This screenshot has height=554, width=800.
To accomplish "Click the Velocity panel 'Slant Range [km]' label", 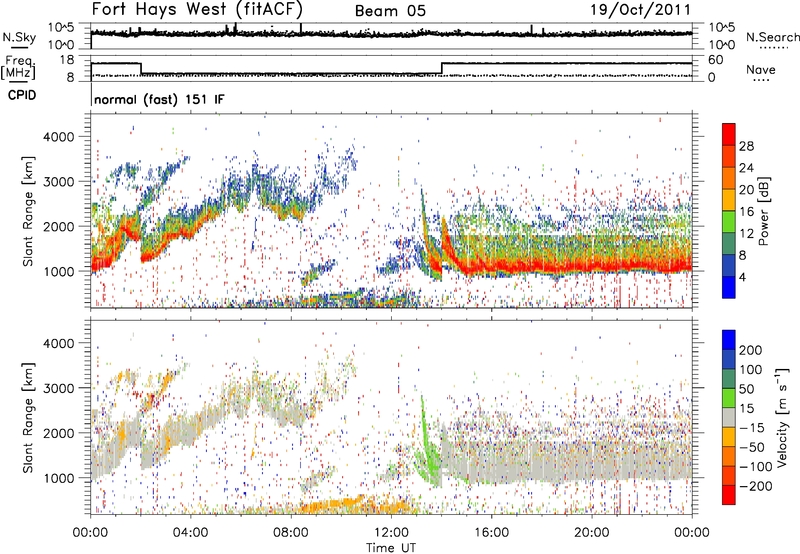I will pyautogui.click(x=28, y=417).
